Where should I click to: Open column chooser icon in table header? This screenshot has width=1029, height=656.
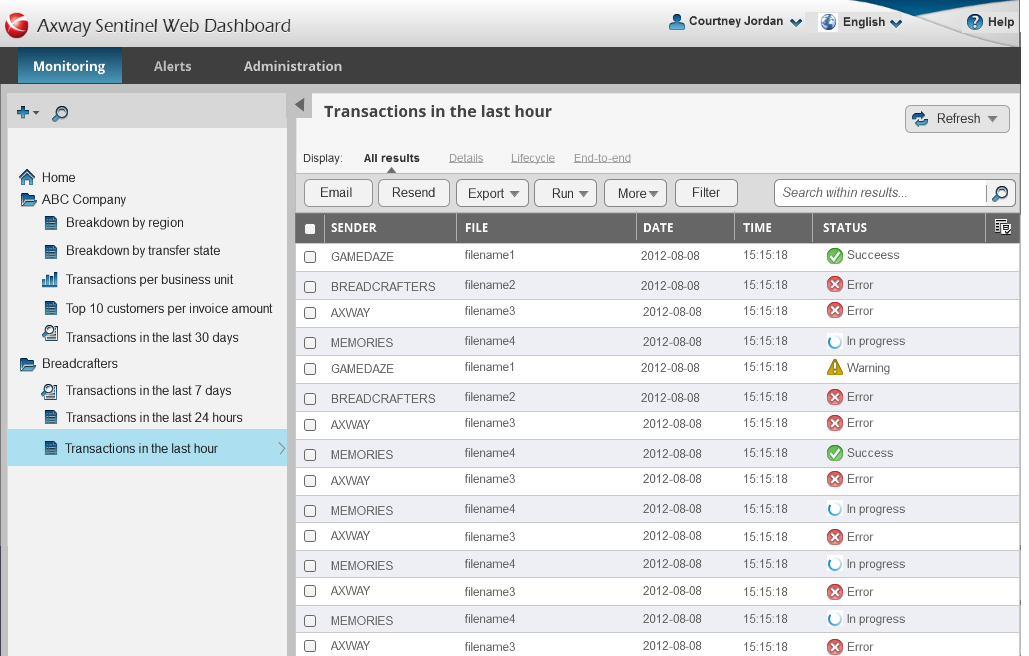1002,227
